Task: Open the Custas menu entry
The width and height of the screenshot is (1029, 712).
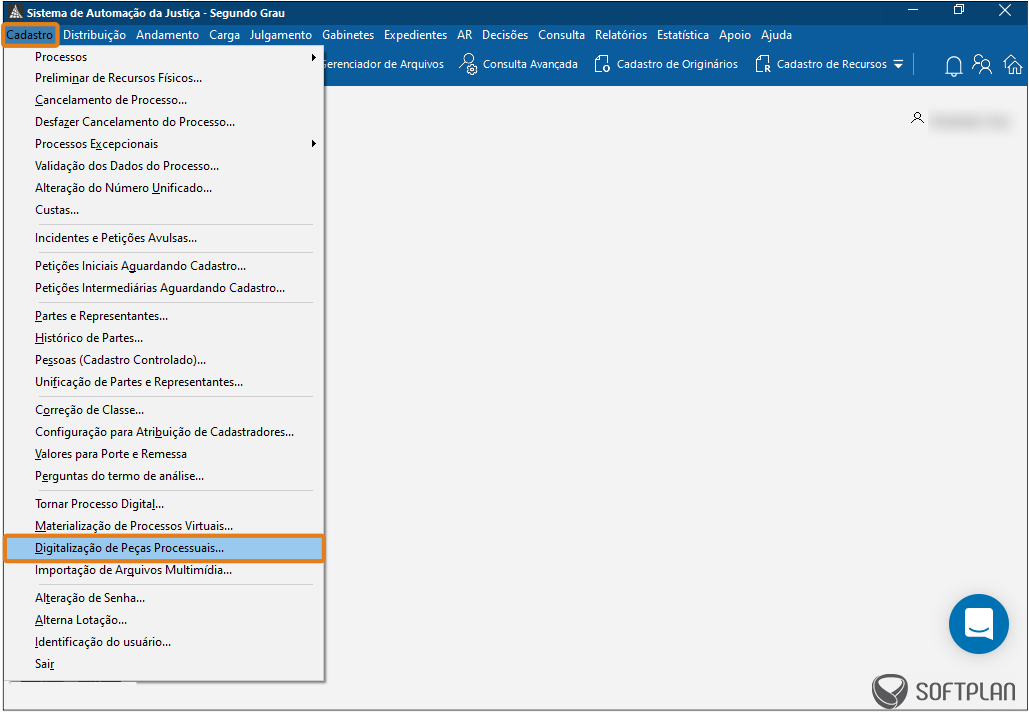Action: coord(164,210)
